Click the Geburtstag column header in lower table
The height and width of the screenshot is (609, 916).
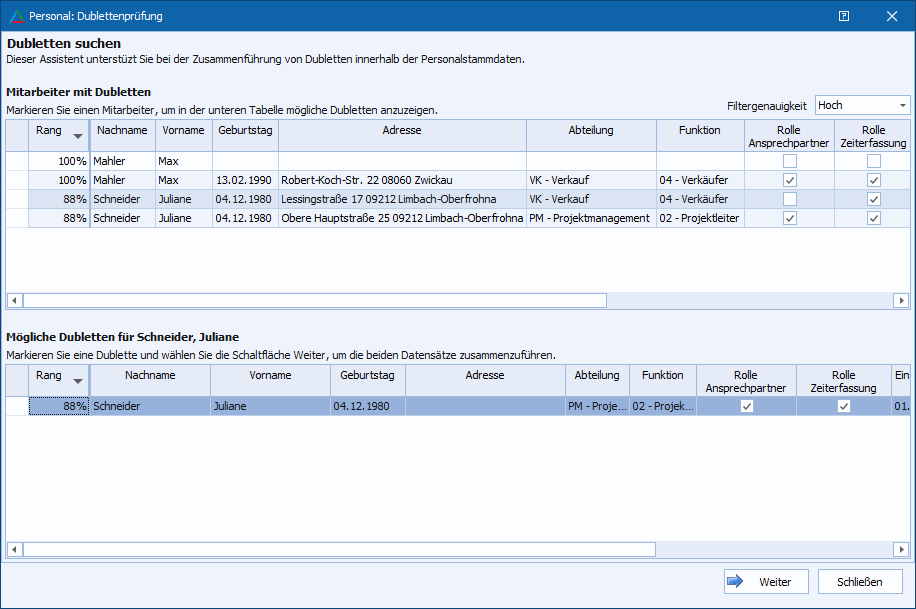(x=367, y=376)
